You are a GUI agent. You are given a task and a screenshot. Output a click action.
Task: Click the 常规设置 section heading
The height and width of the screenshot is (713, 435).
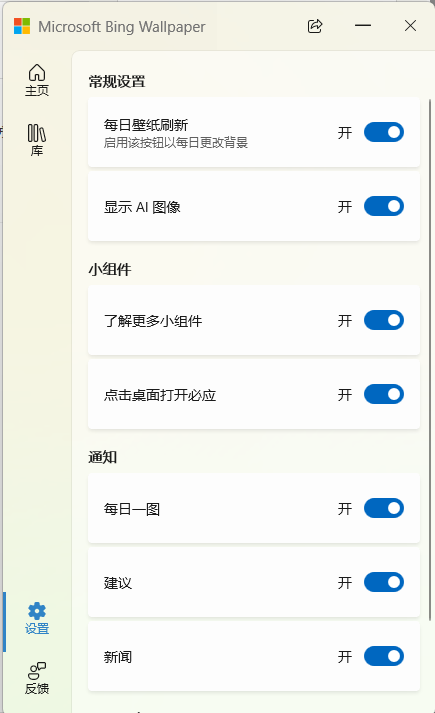117,82
